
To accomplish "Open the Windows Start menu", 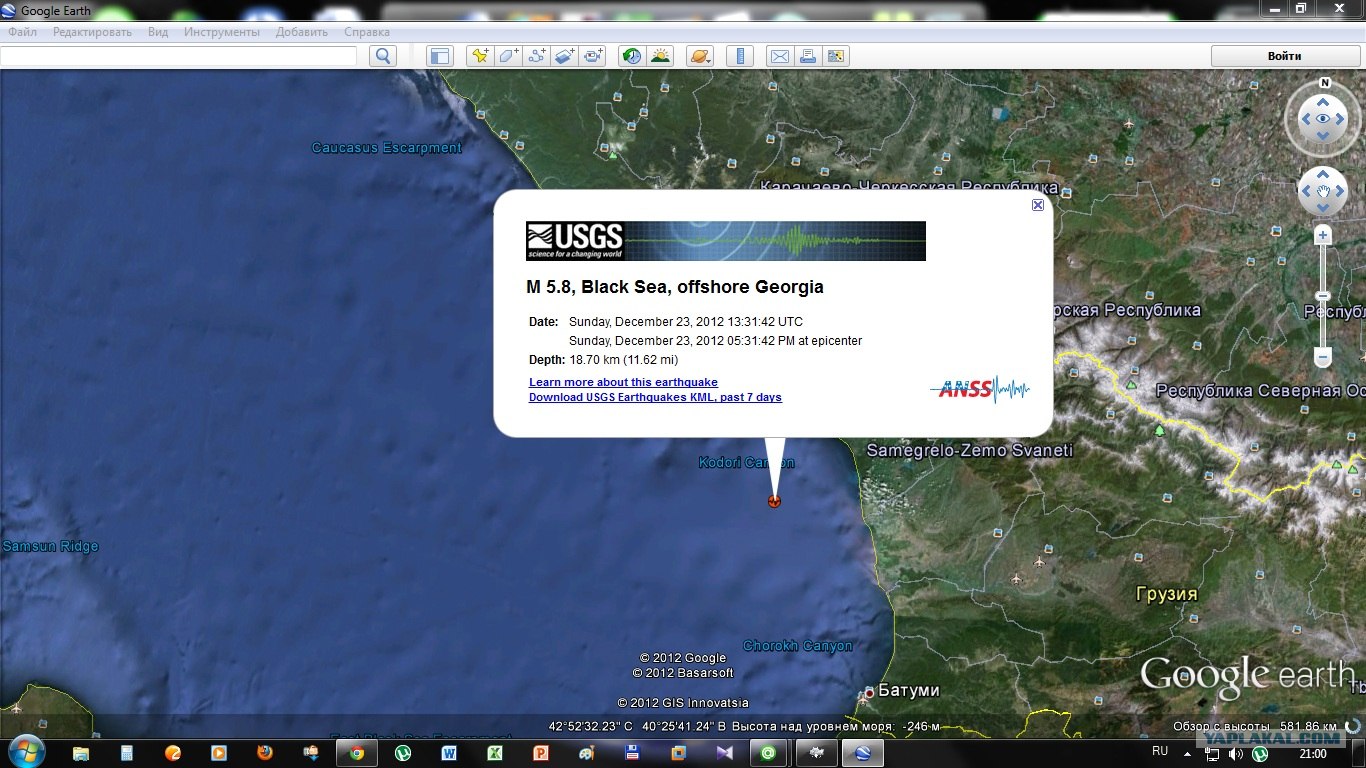I will [x=25, y=751].
